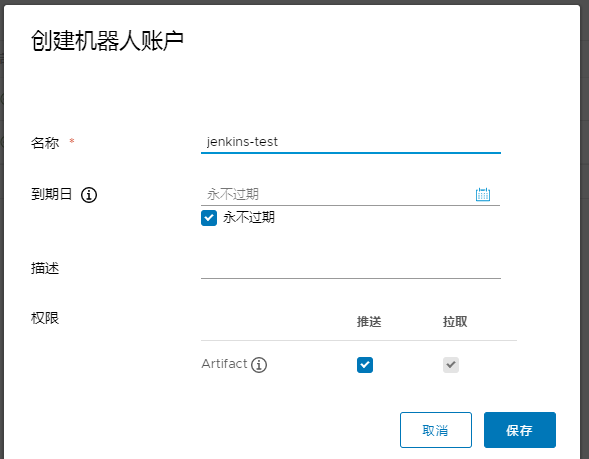Click the 名称 field label
Viewport: 589px width, 459px height.
(x=45, y=143)
